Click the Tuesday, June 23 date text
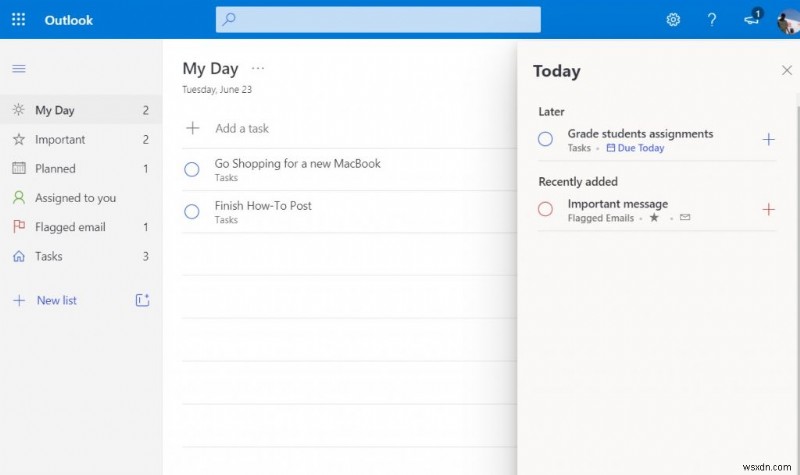This screenshot has height=475, width=800. [x=217, y=89]
